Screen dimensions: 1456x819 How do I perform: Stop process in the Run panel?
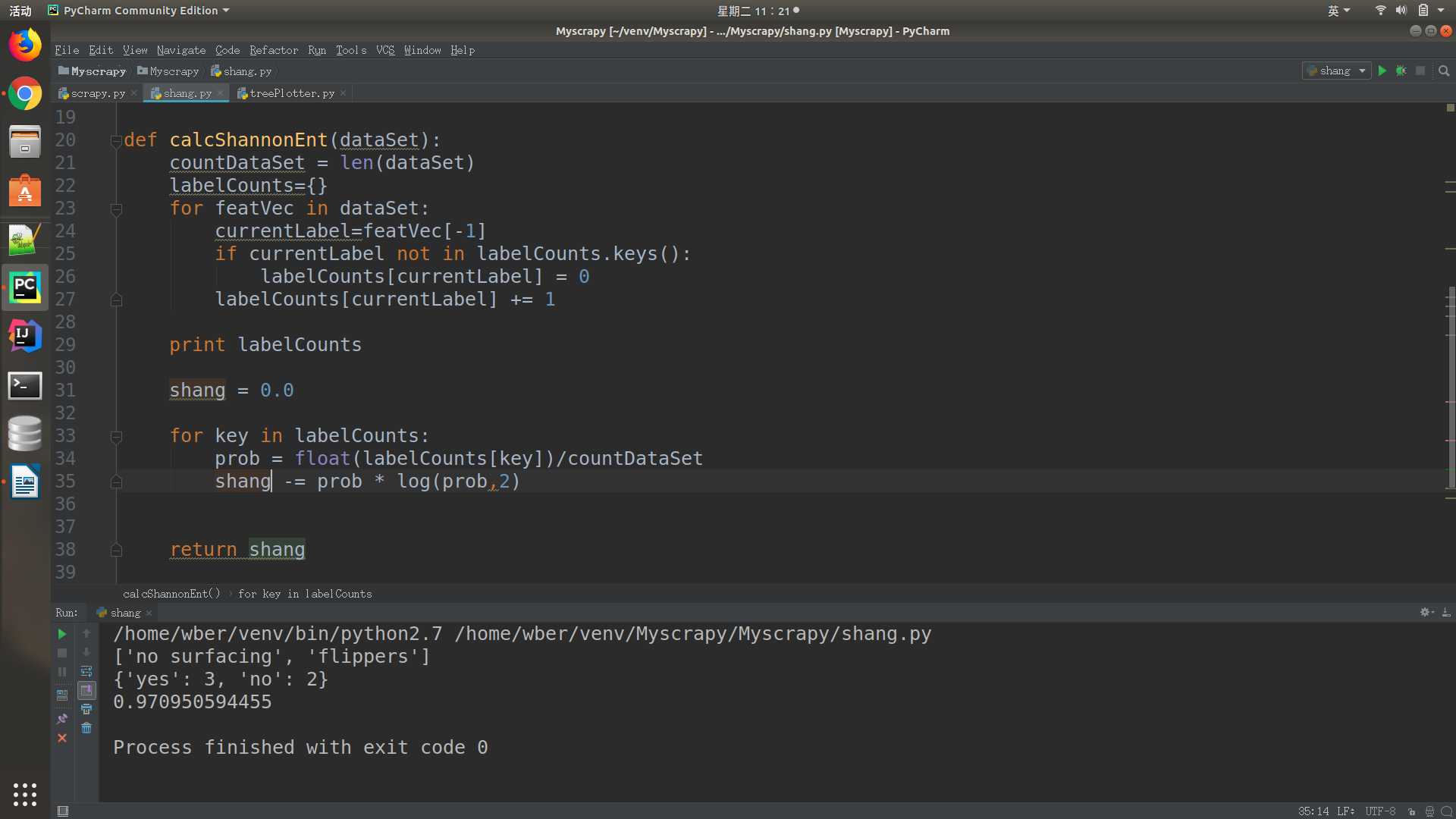[62, 653]
